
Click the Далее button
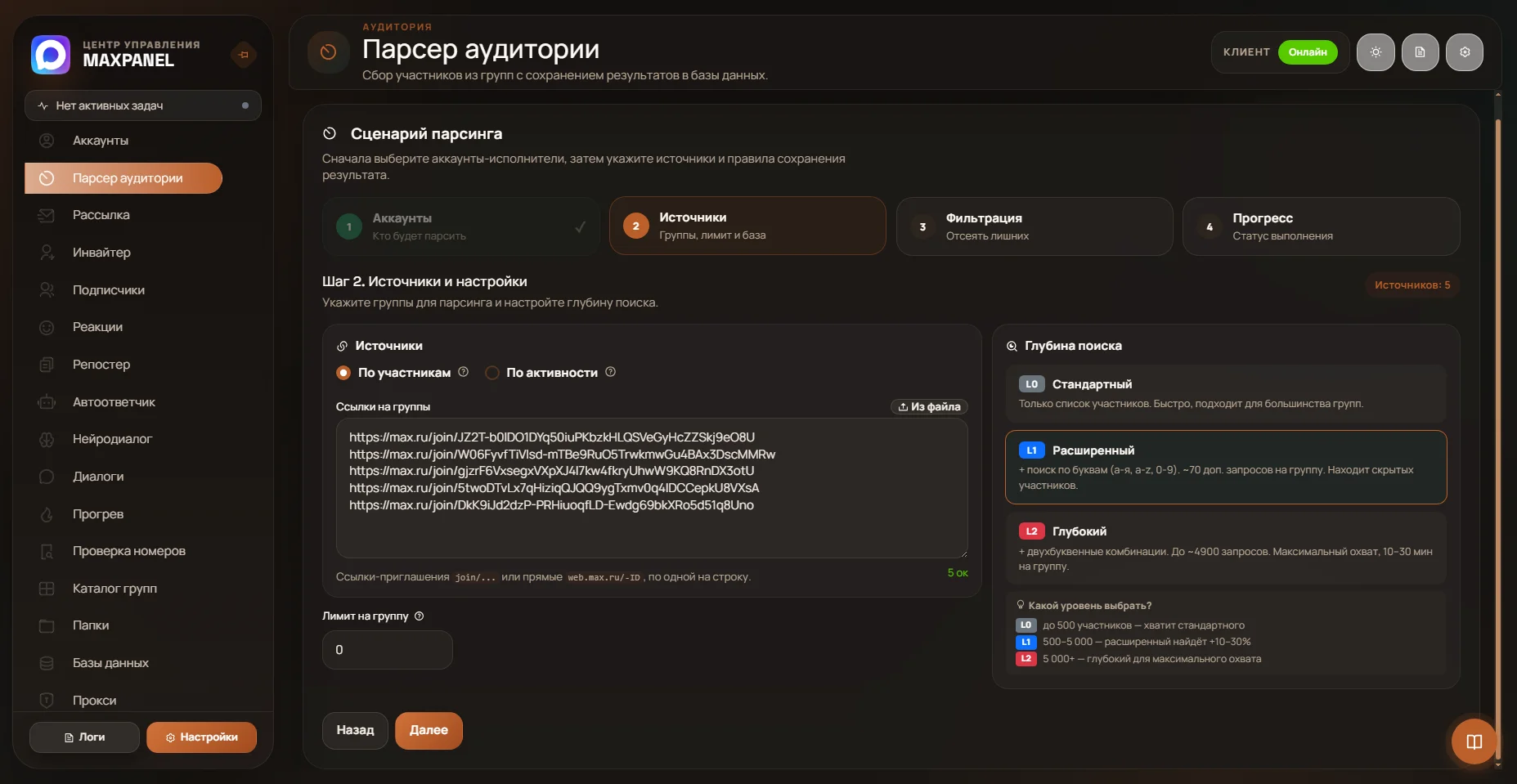click(x=429, y=730)
